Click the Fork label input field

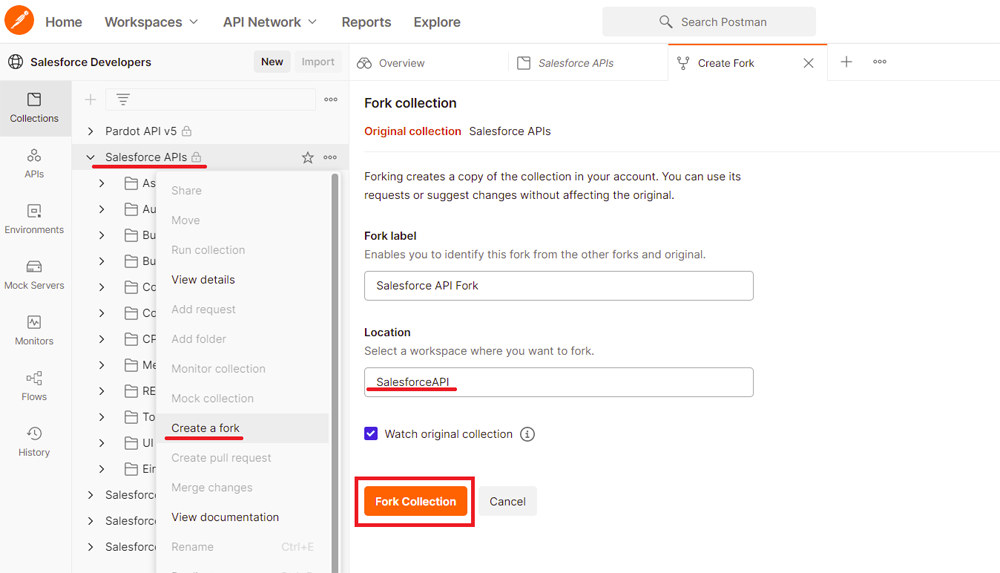click(x=559, y=286)
